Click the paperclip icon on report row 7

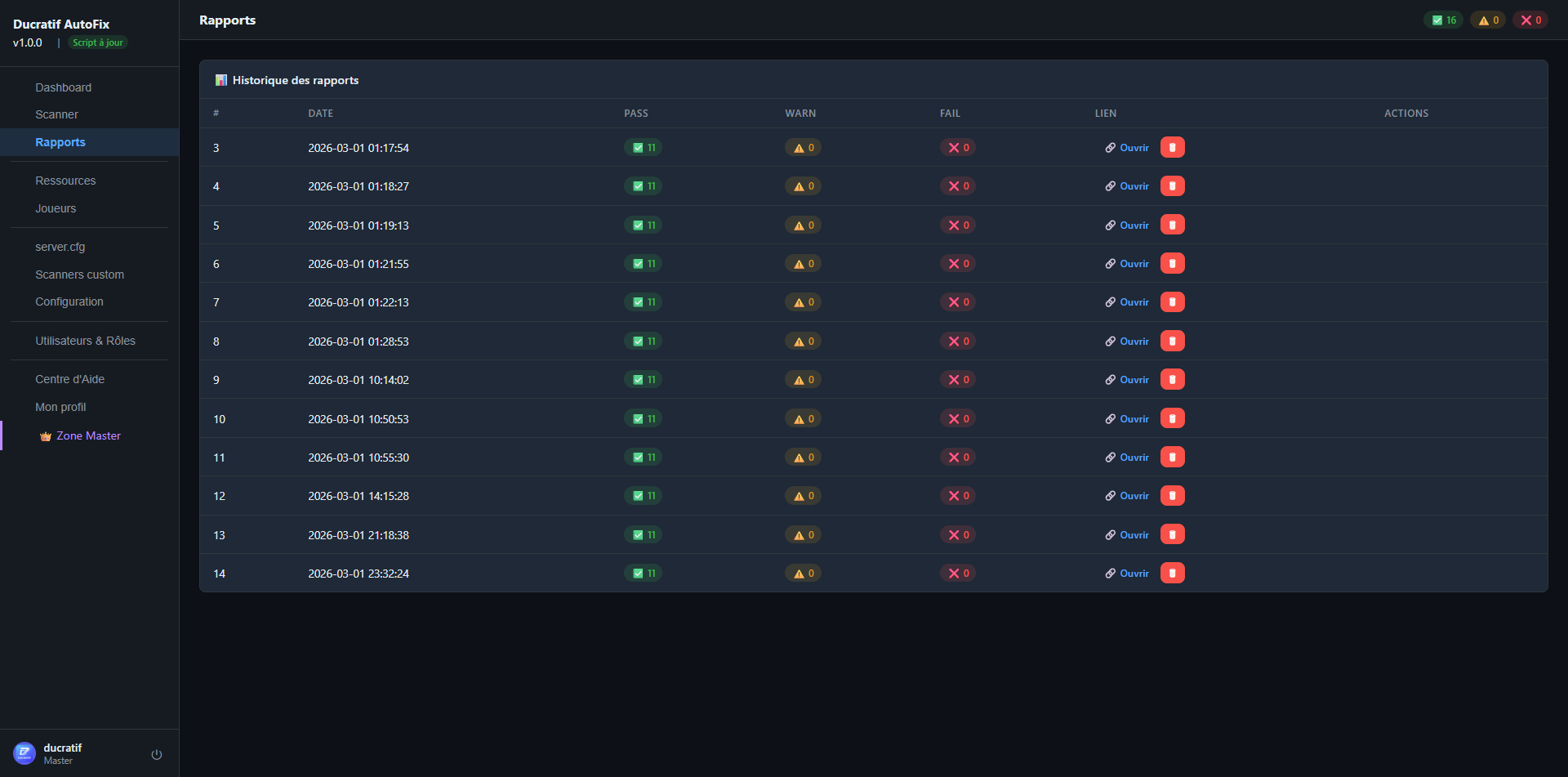pyautogui.click(x=1110, y=302)
